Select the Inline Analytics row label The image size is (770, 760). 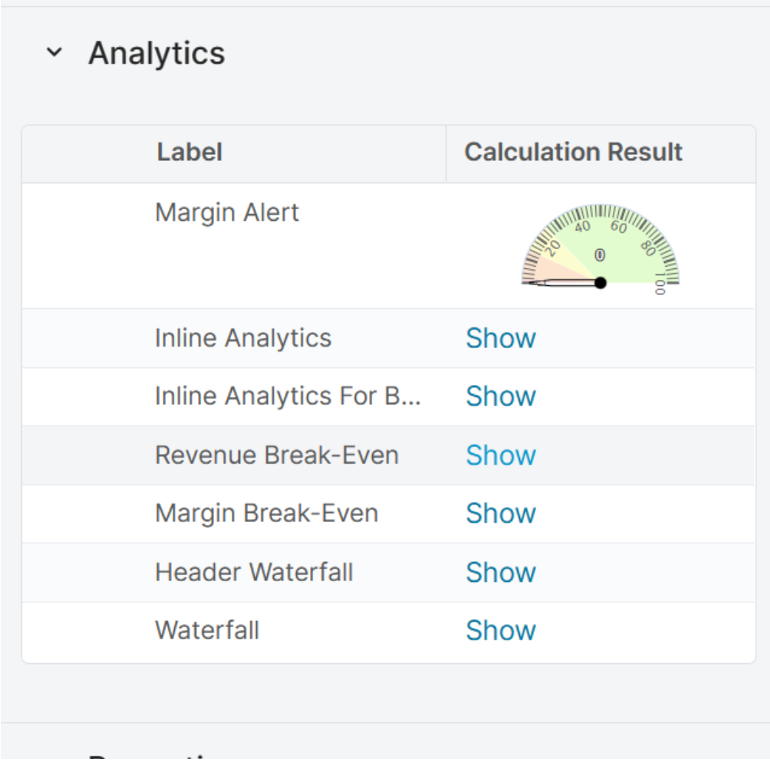pyautogui.click(x=243, y=338)
